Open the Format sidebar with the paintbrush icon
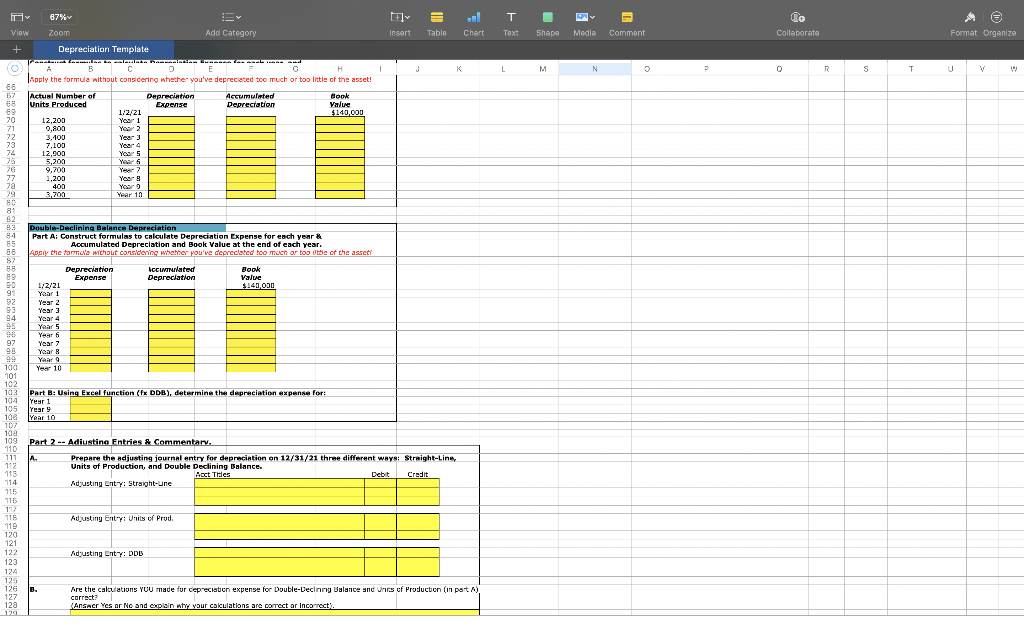 tap(971, 16)
